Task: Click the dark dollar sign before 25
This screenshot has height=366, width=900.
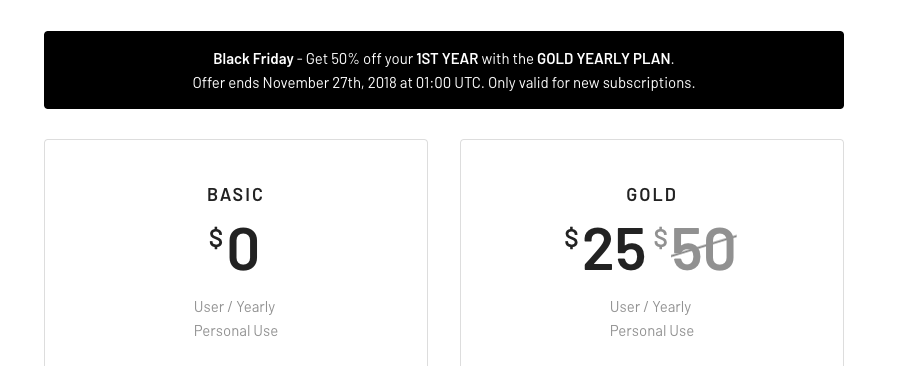Action: (571, 238)
